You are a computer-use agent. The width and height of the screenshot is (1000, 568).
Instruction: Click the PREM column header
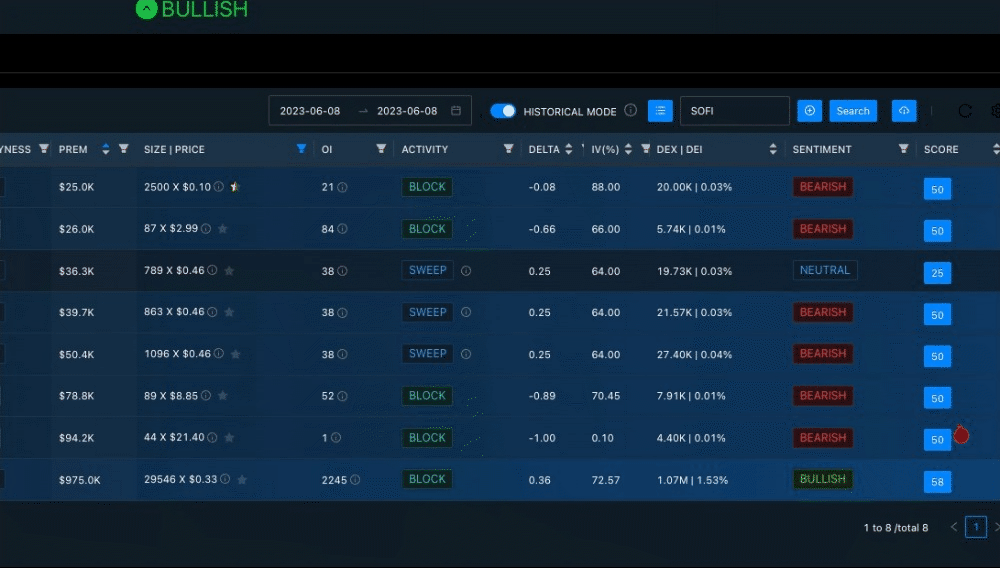73,149
